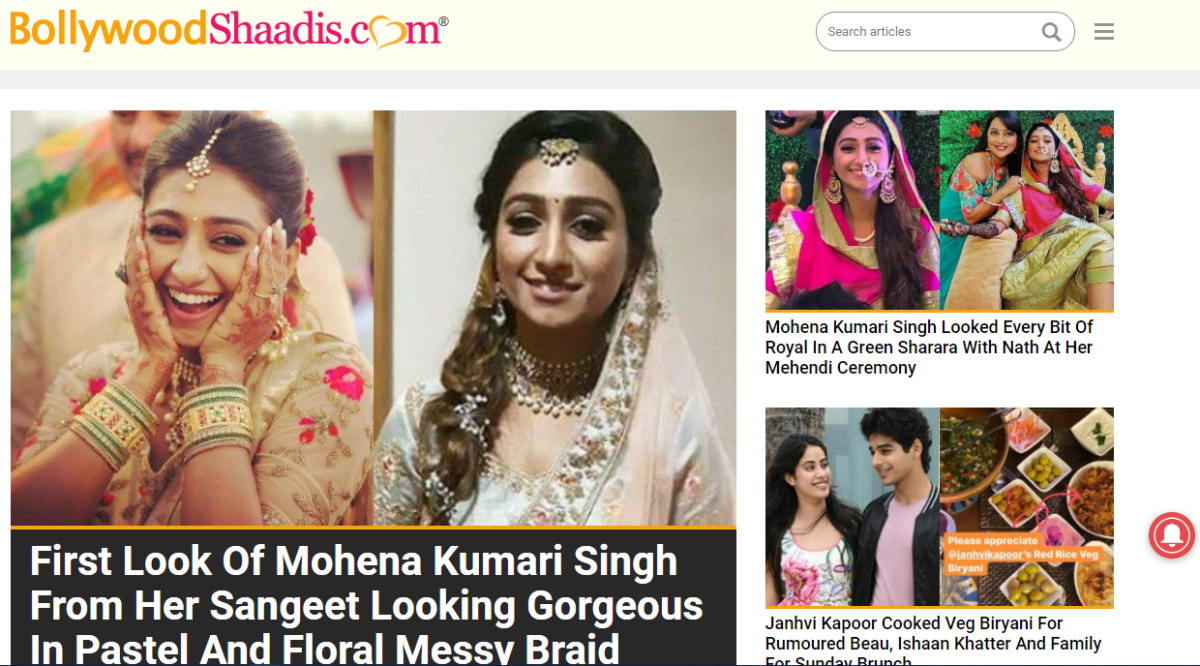Open Janhvi Kapoor Cooked Veg Biryani headline

click(933, 640)
